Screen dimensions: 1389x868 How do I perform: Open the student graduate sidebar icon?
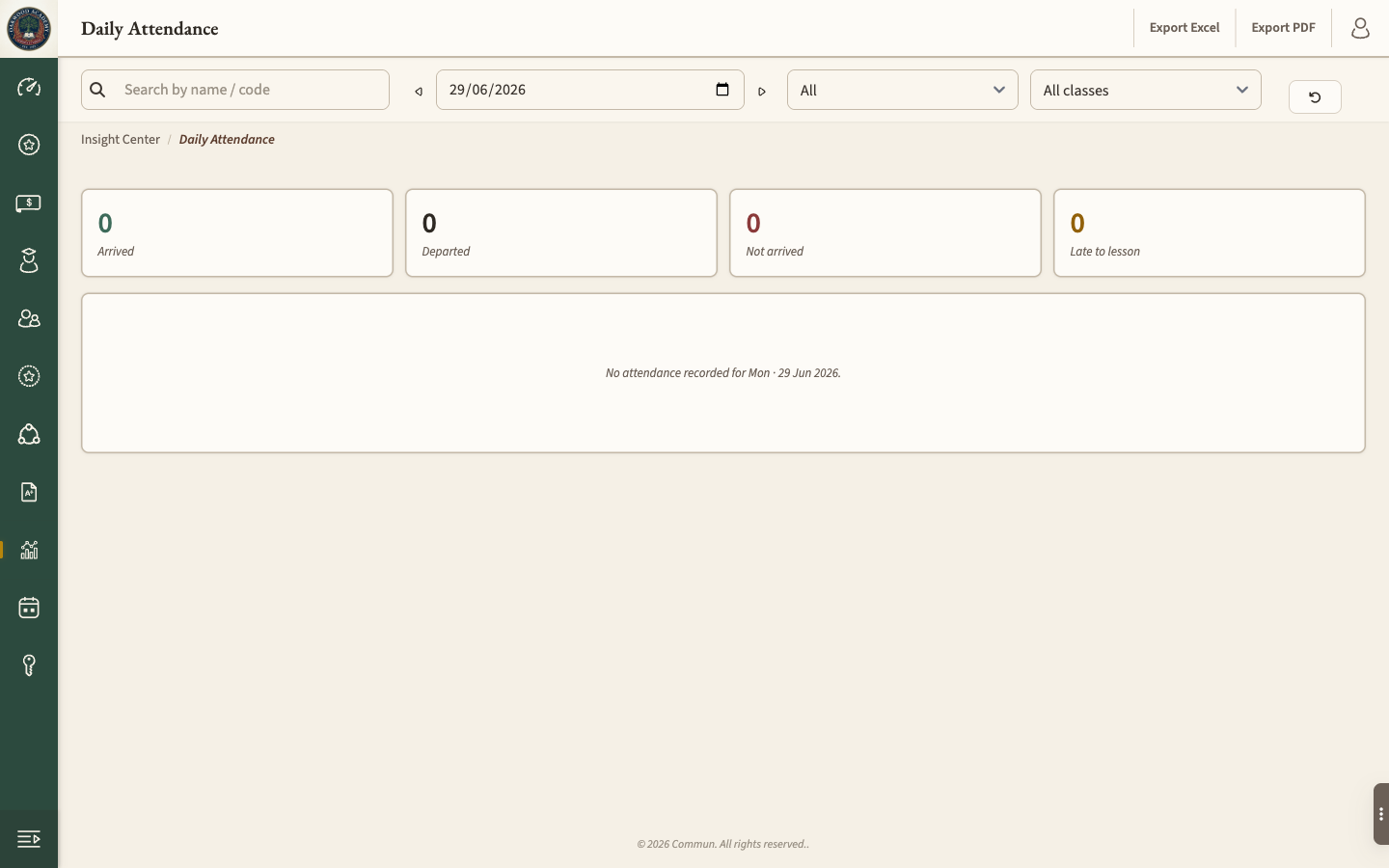click(x=29, y=260)
